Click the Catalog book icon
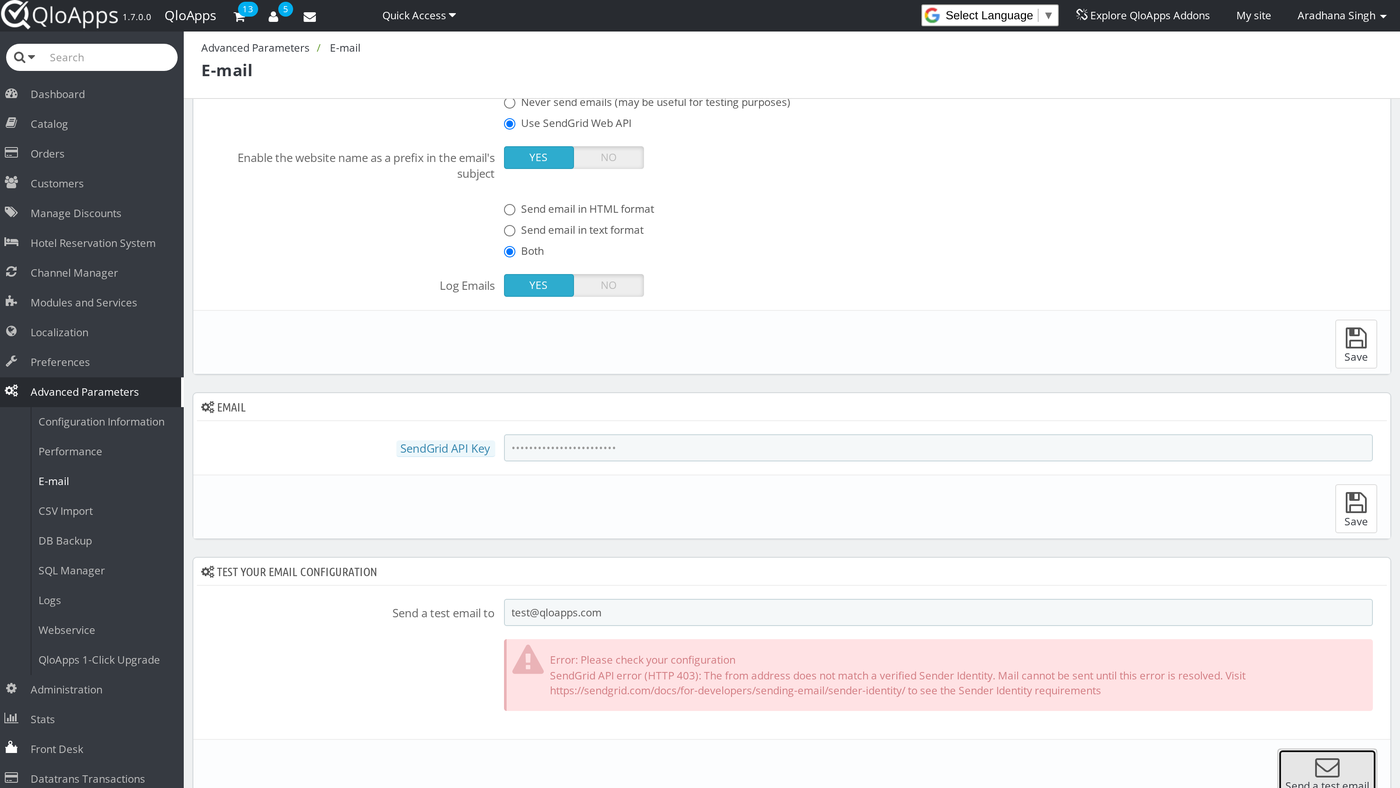 tap(12, 124)
